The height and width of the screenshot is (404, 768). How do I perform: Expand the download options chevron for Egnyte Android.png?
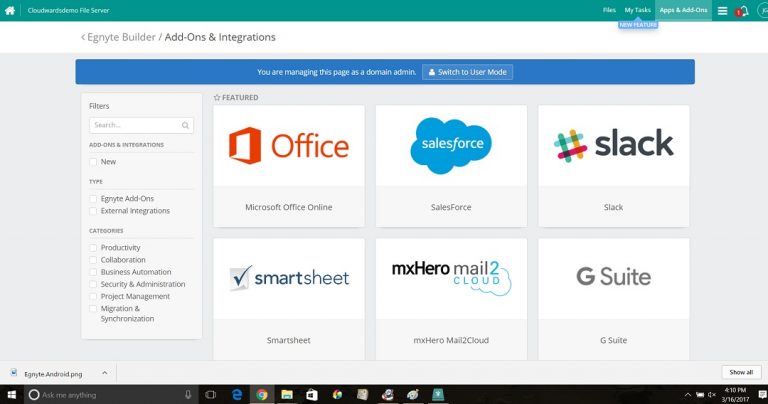[x=105, y=373]
